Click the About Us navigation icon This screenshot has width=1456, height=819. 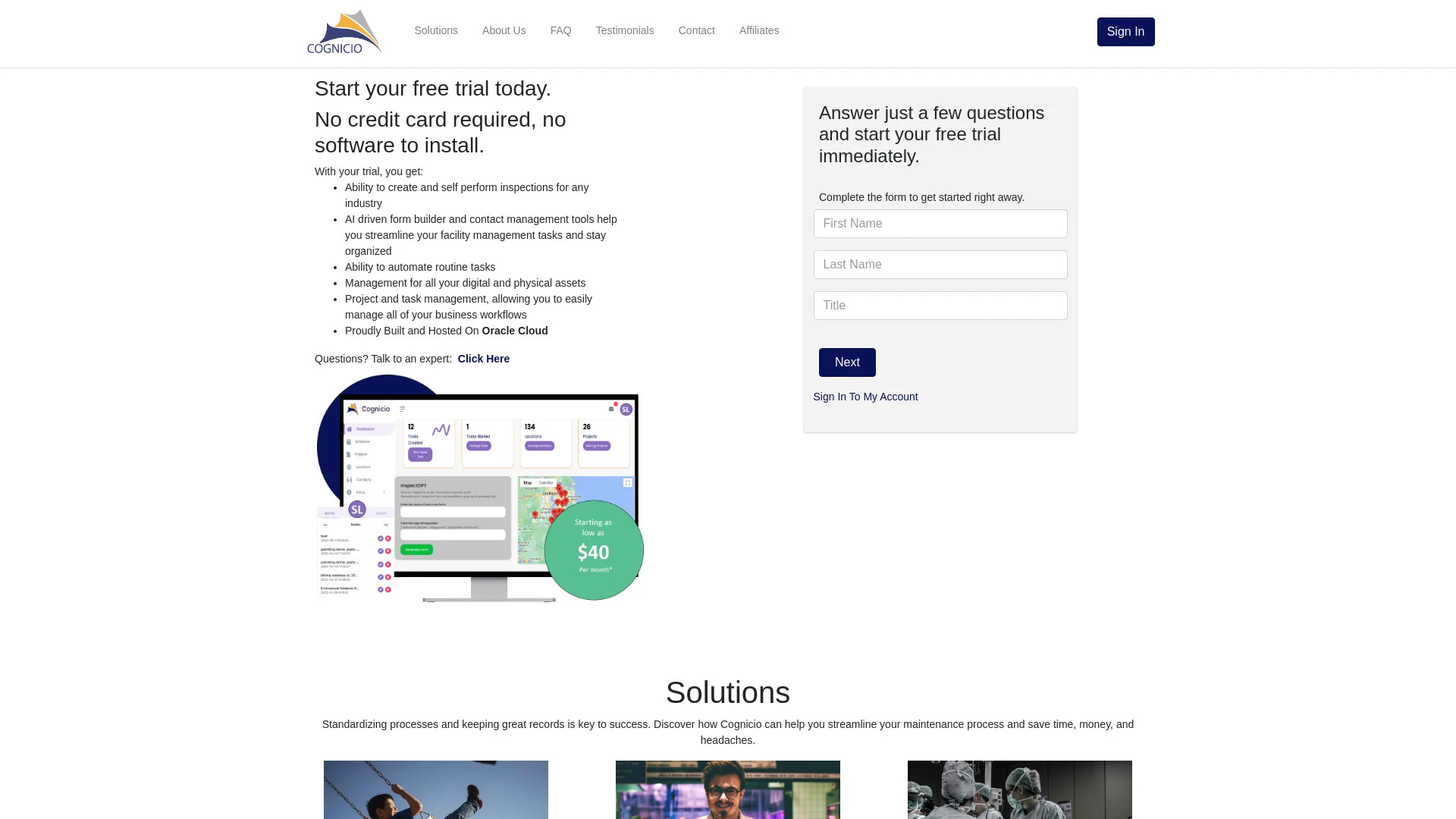(x=504, y=30)
